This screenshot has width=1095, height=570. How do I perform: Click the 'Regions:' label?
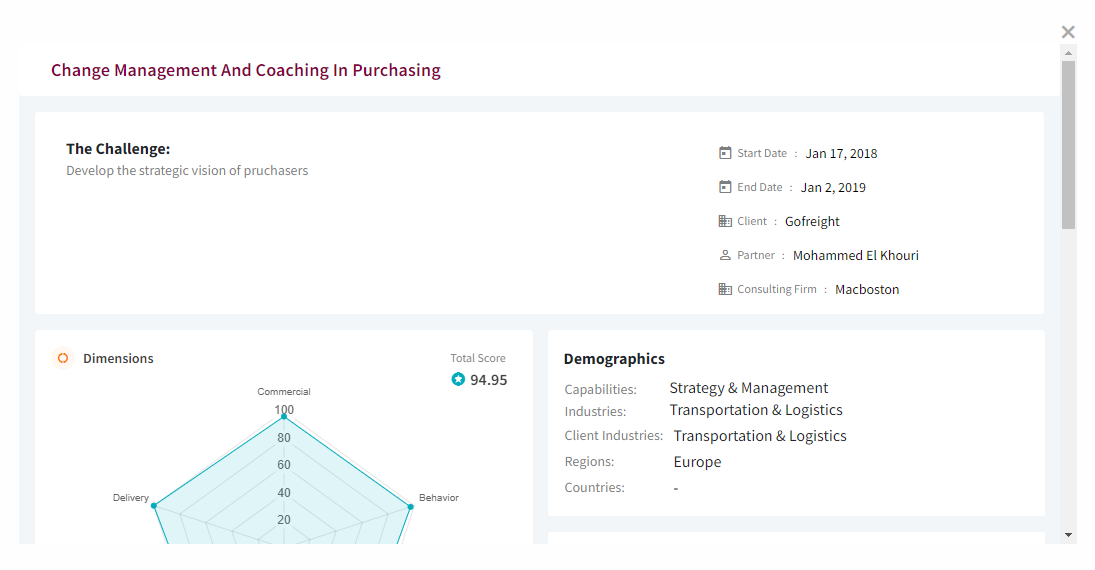tap(589, 462)
